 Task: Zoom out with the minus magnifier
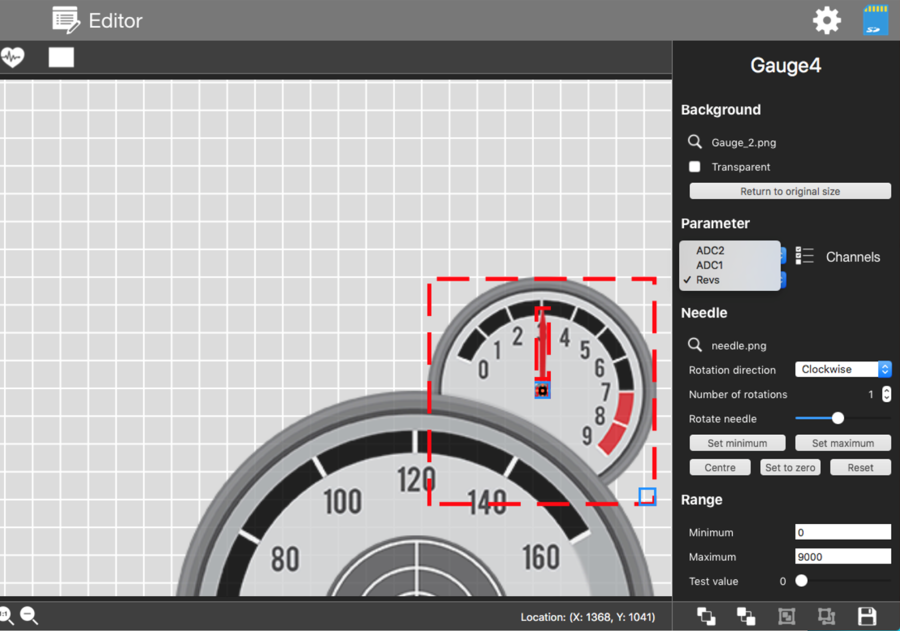coord(29,615)
